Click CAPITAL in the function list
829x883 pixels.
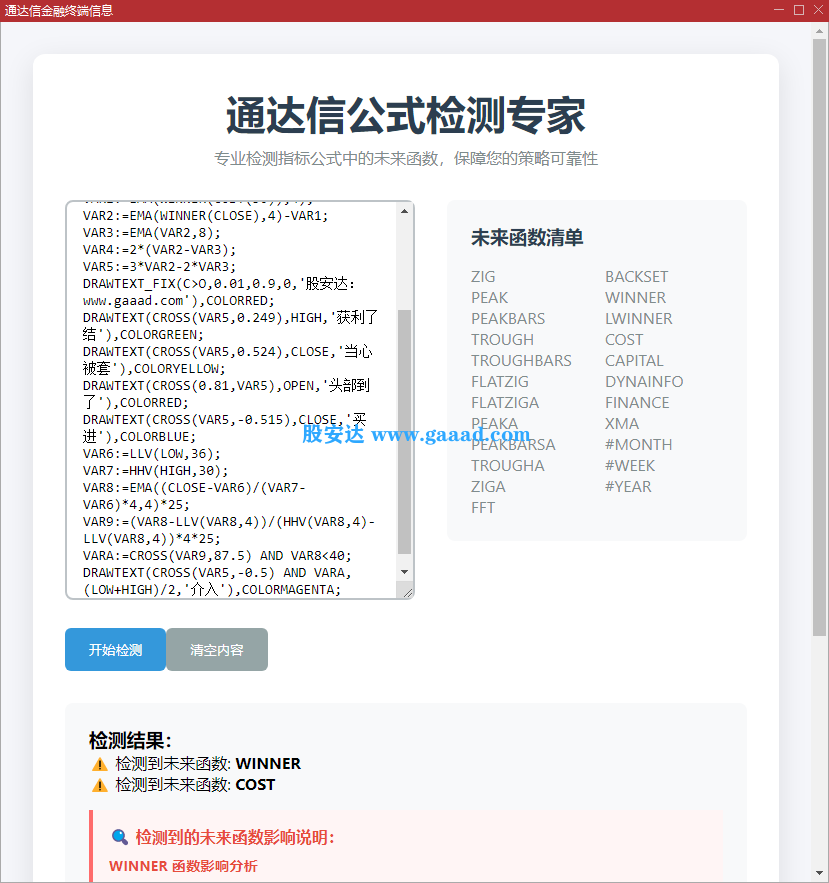tap(634, 360)
